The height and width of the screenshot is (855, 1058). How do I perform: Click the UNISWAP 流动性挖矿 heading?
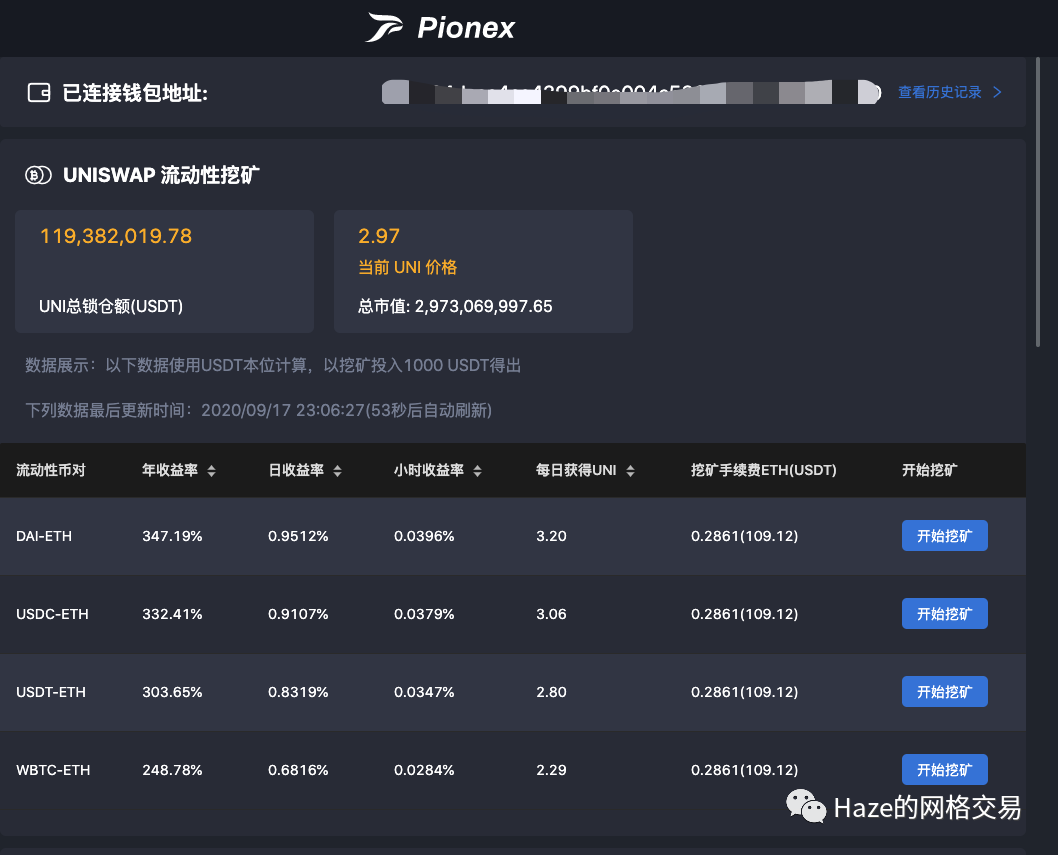point(161,175)
